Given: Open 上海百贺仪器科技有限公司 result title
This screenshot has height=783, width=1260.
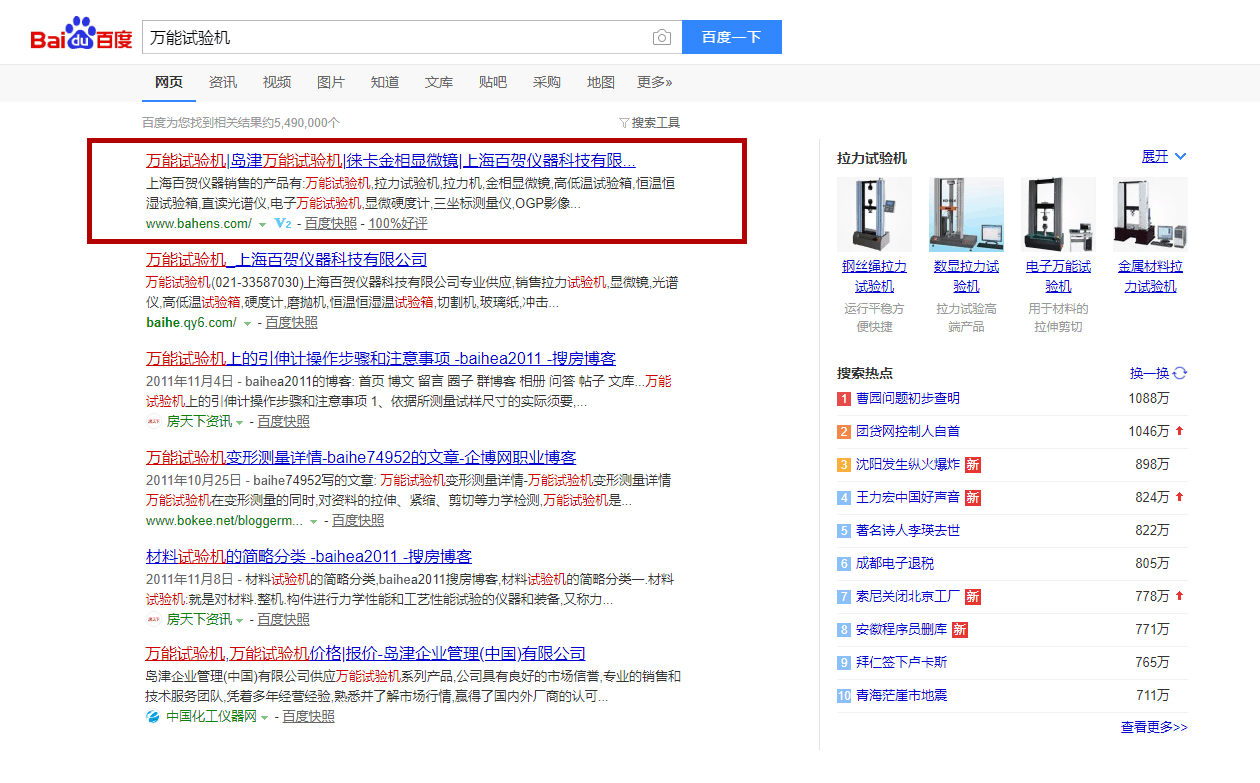Looking at the screenshot, I should [286, 260].
